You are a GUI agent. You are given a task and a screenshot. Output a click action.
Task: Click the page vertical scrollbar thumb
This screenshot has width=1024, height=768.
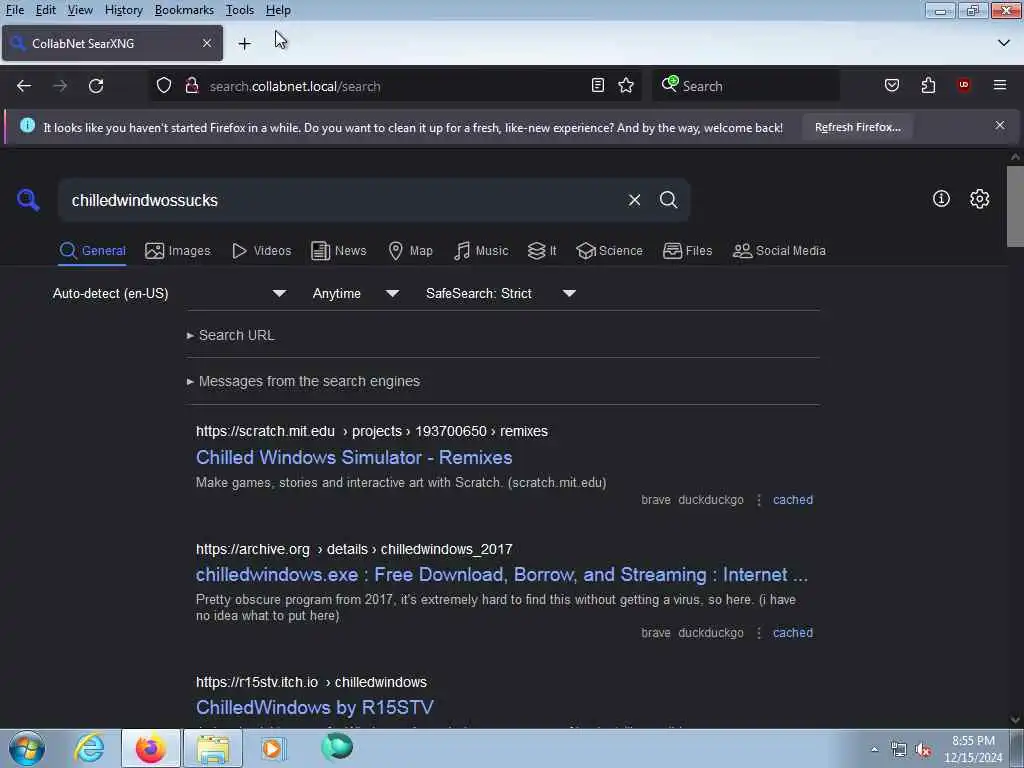pyautogui.click(x=1015, y=206)
